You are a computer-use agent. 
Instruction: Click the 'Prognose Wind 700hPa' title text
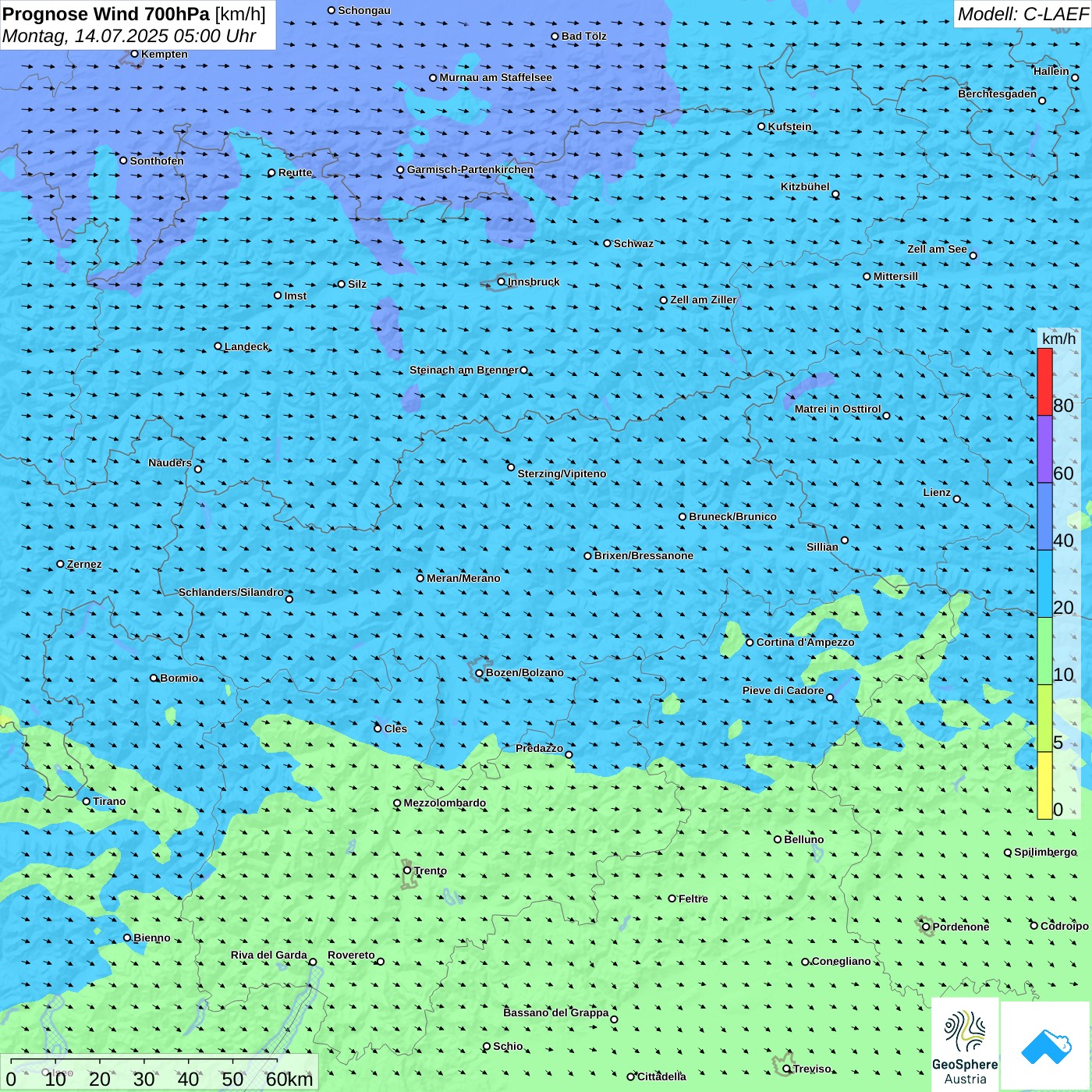106,13
